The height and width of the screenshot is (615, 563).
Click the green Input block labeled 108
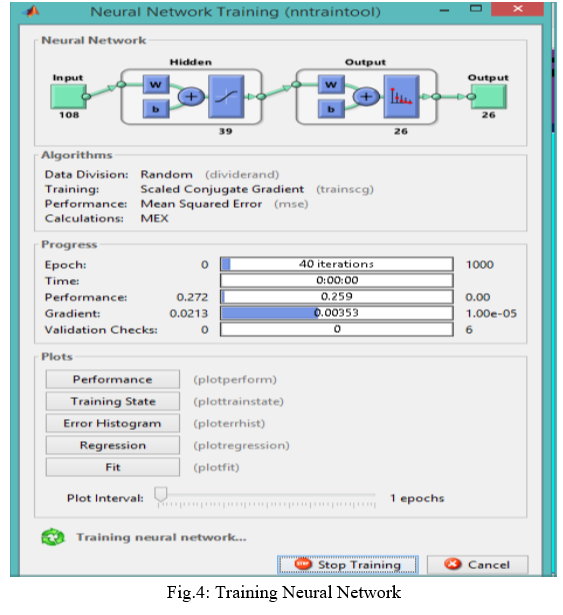[69, 96]
